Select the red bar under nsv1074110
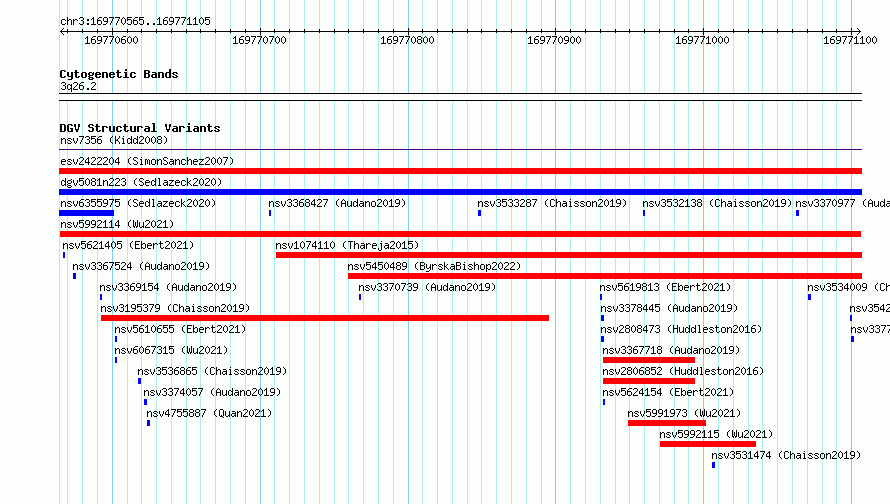 coord(569,255)
